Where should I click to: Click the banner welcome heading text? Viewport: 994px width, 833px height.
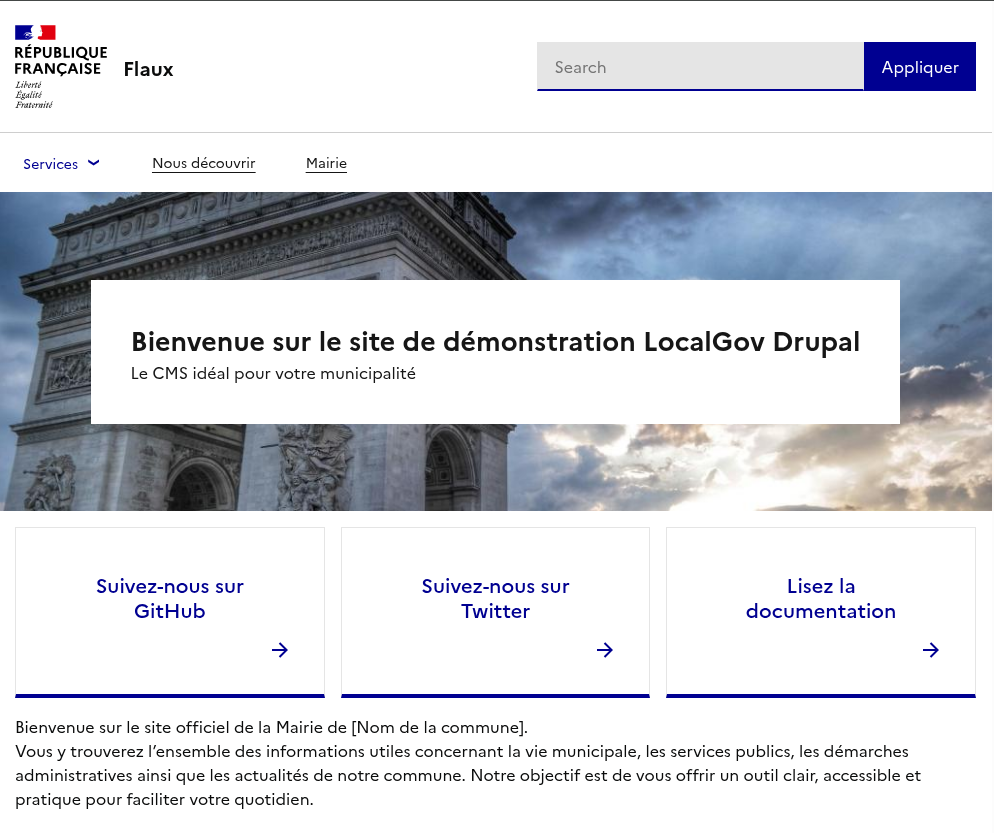[495, 341]
